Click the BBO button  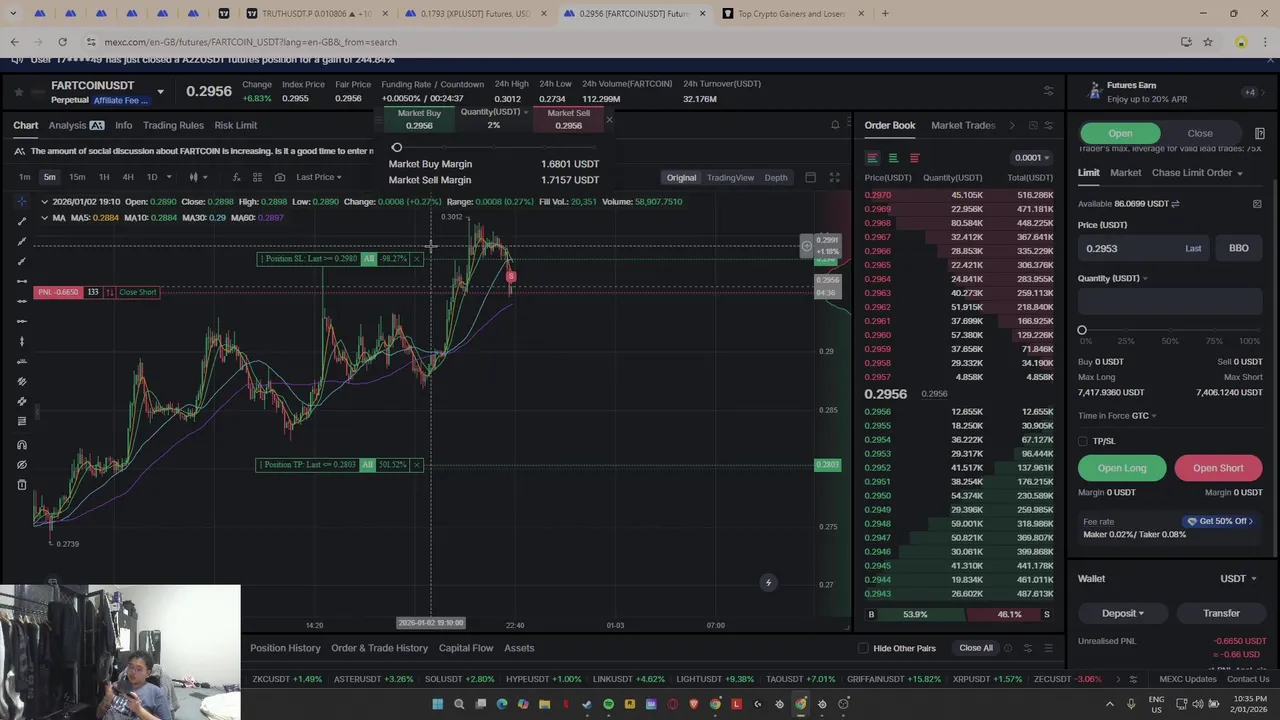click(x=1238, y=248)
